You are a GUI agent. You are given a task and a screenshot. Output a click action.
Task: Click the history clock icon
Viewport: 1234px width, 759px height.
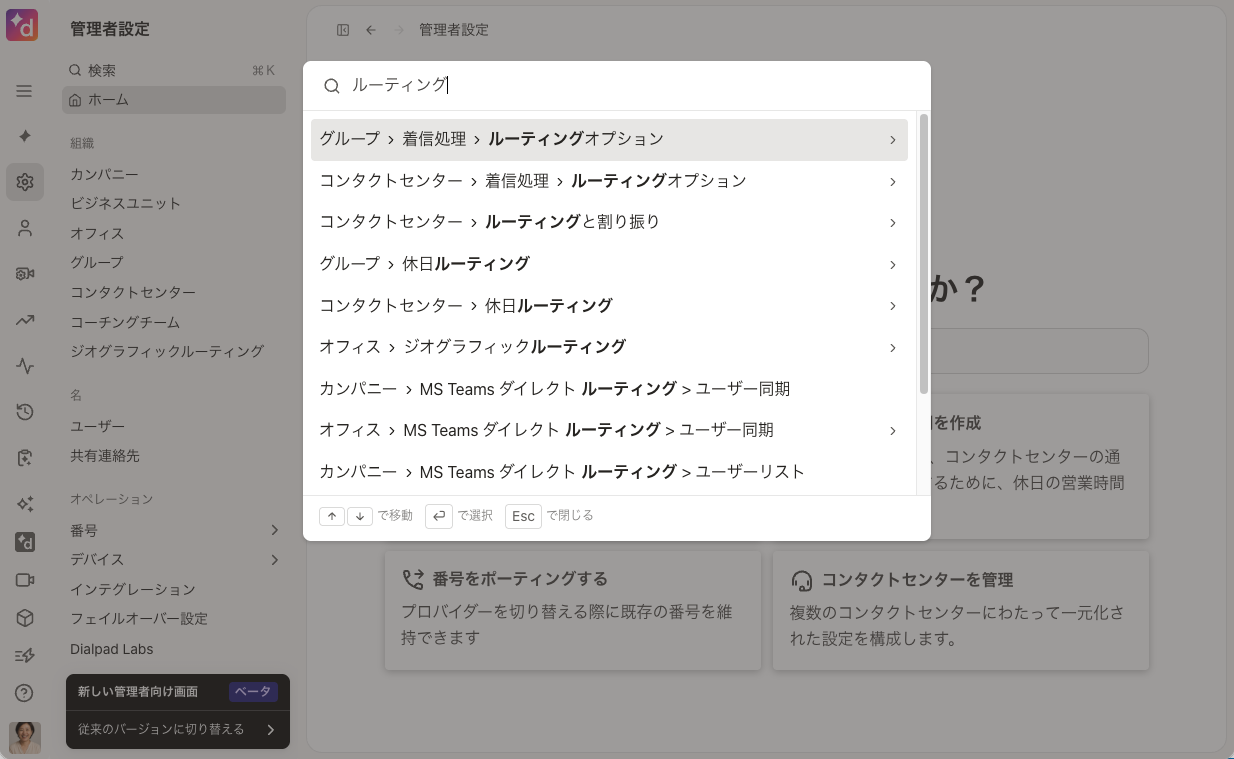[25, 412]
